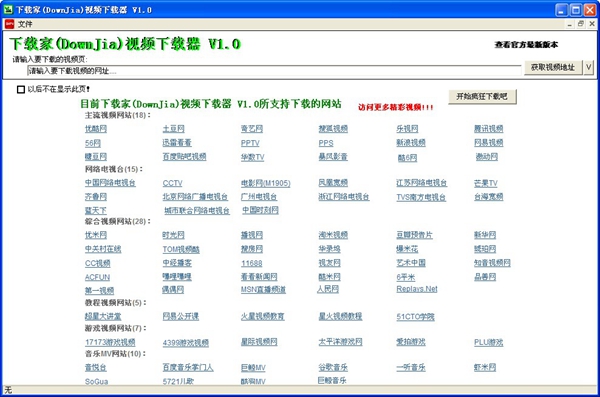This screenshot has width=600, height=397.
Task: Click the 17173游戏视频 link
Action: coord(110,342)
